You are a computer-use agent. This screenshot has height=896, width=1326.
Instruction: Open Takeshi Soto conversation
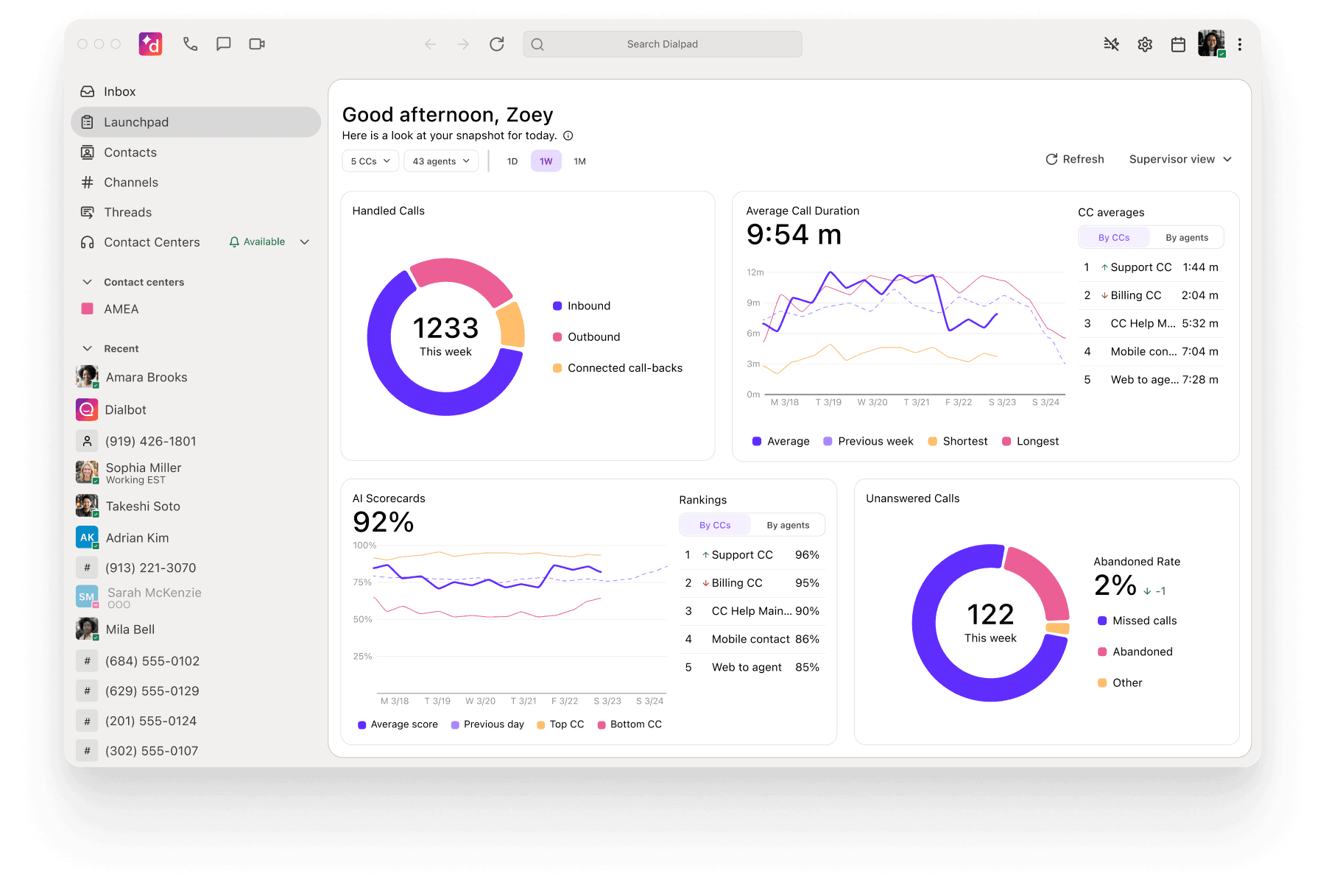195,506
